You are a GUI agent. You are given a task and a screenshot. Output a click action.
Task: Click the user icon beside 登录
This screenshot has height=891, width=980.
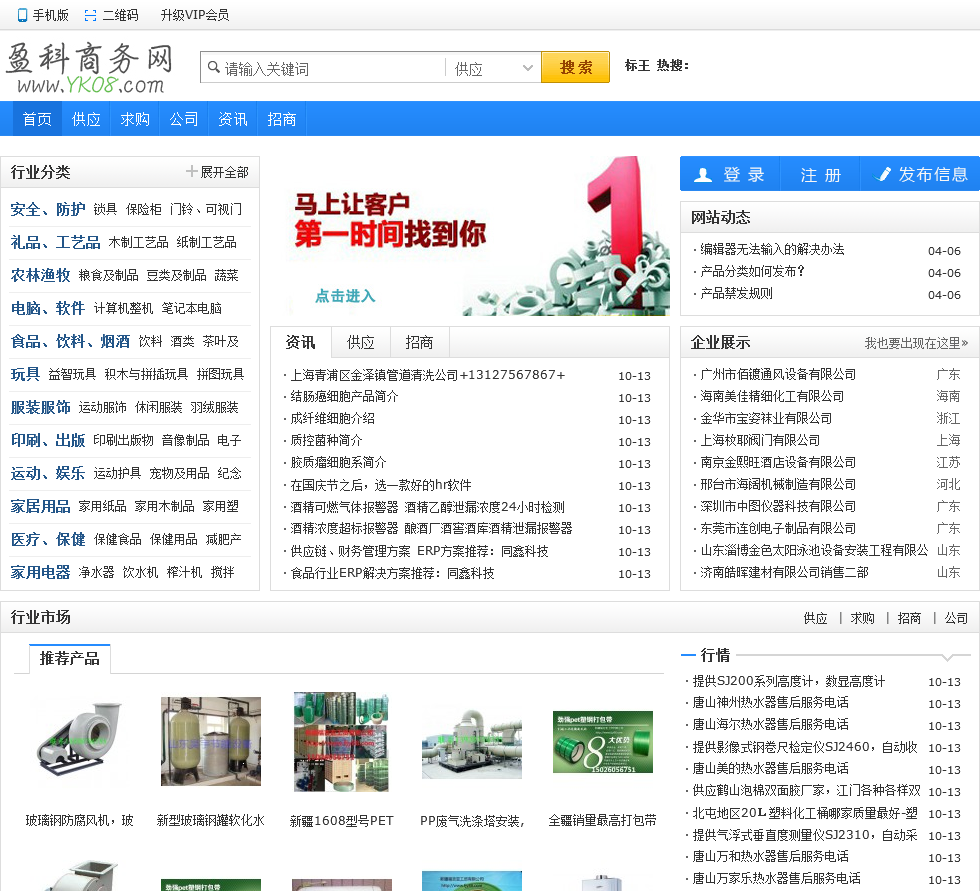pos(703,175)
